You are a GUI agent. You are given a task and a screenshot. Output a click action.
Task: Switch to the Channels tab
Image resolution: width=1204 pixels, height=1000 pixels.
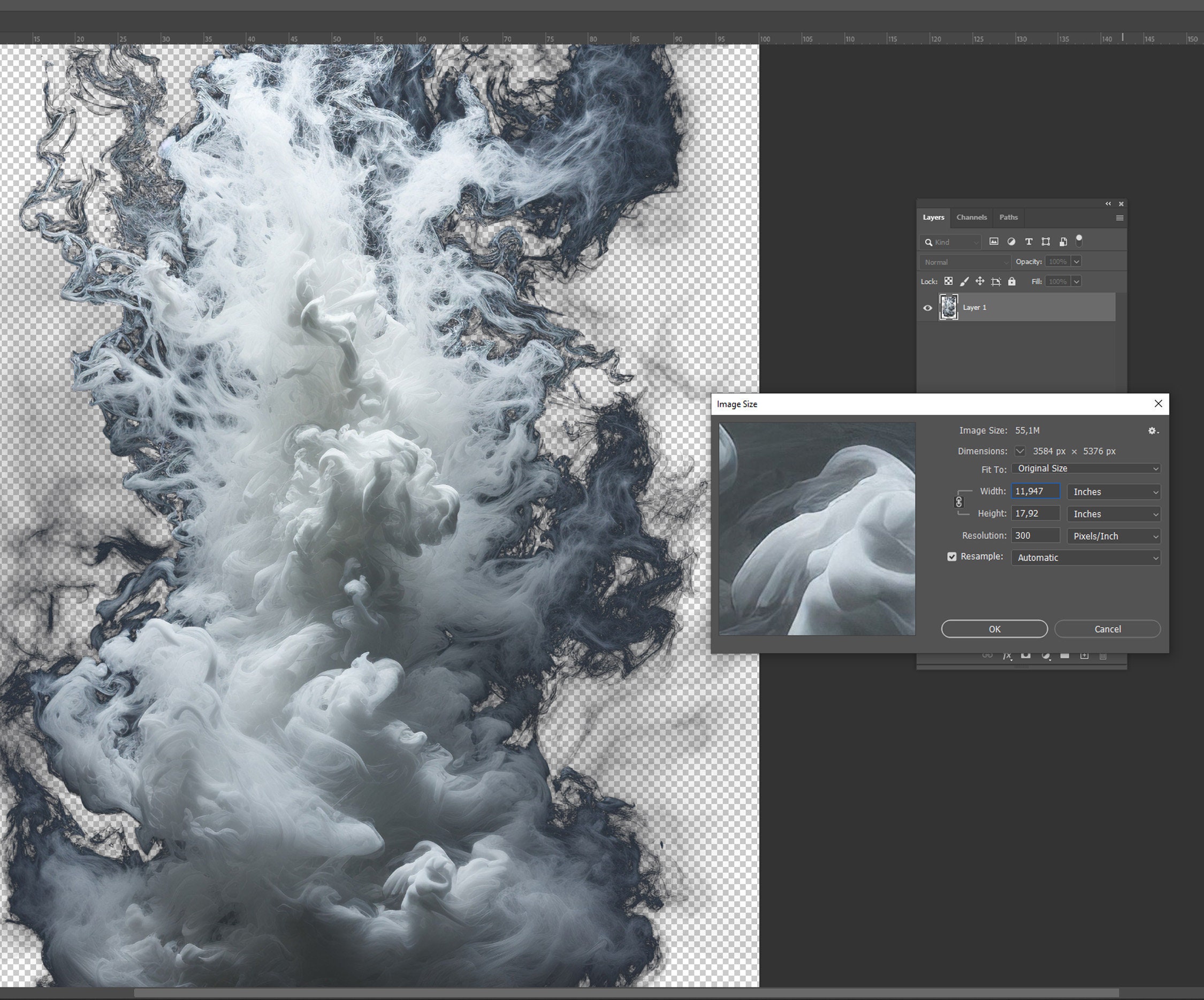point(971,217)
